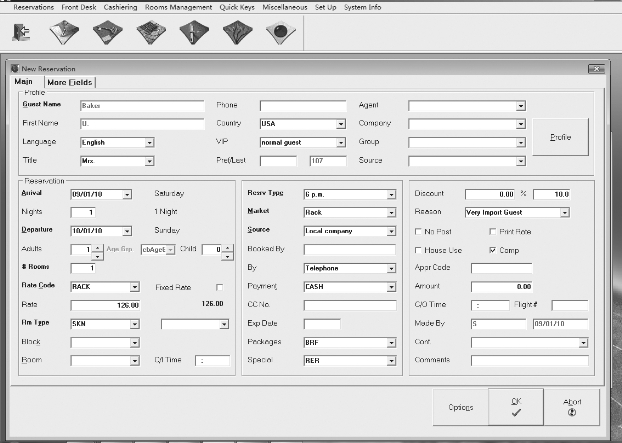Click the toolbar diamond icon with grid pattern
This screenshot has width=622, height=443.
coord(150,32)
